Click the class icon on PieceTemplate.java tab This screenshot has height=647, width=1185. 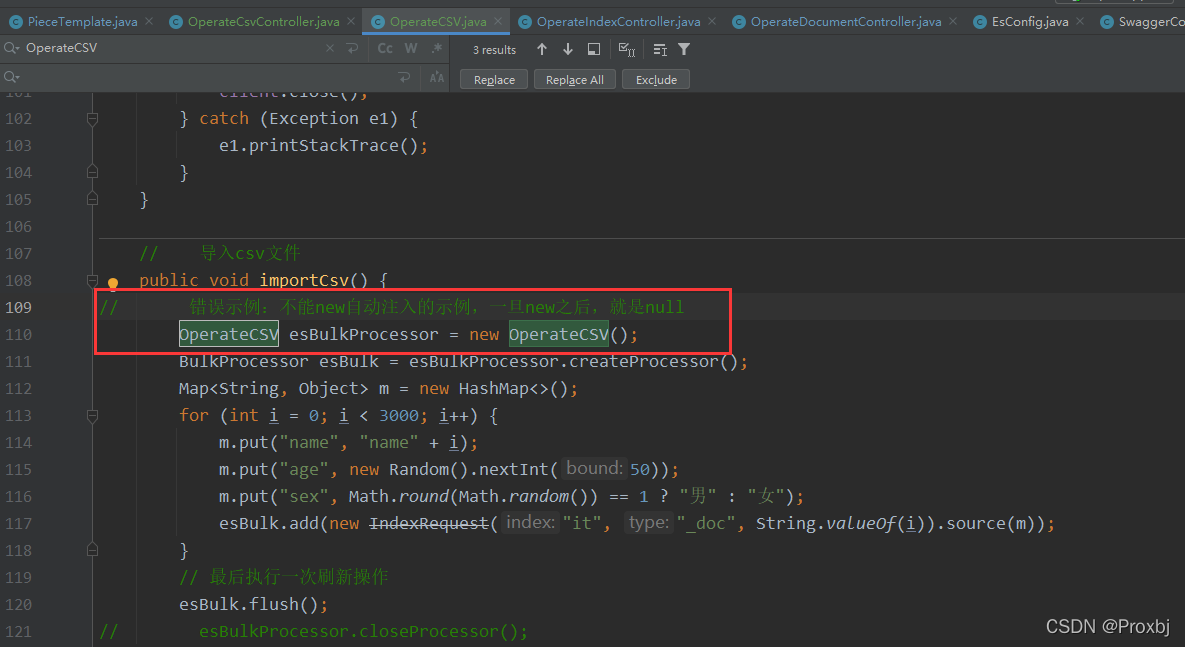tap(15, 22)
